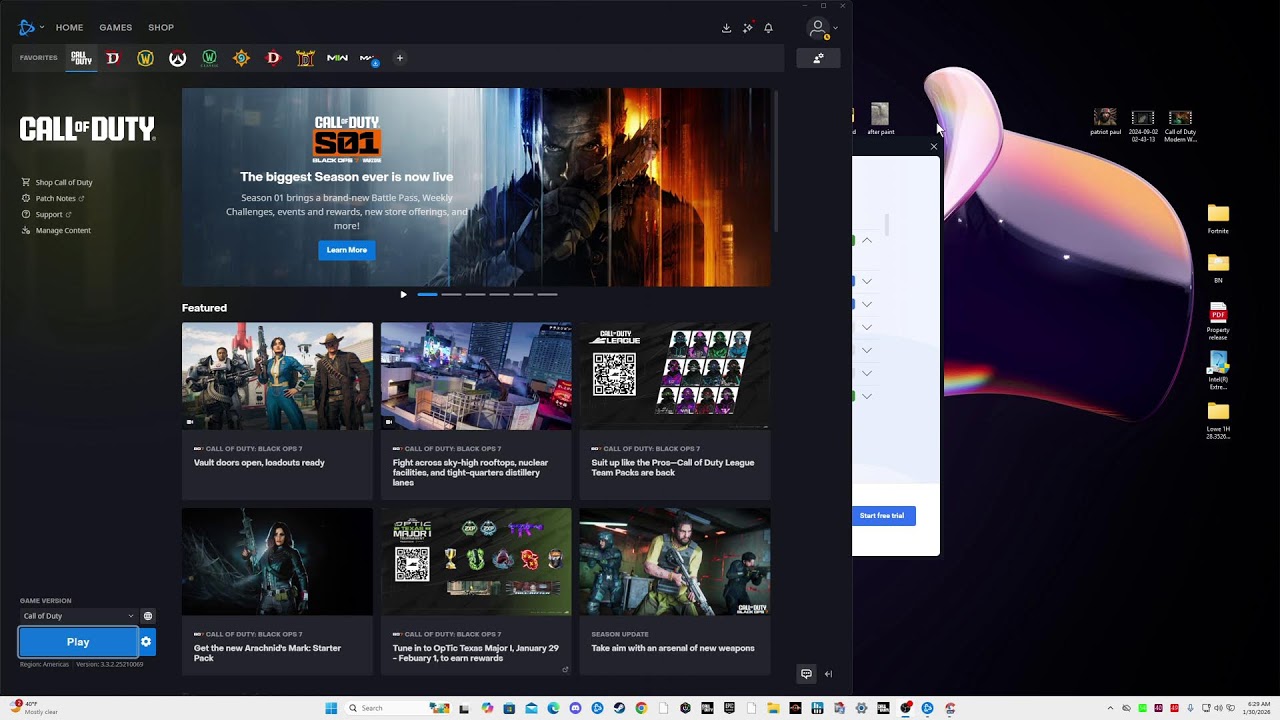This screenshot has height=720, width=1280.
Task: Open the SHOP tab
Action: click(161, 27)
